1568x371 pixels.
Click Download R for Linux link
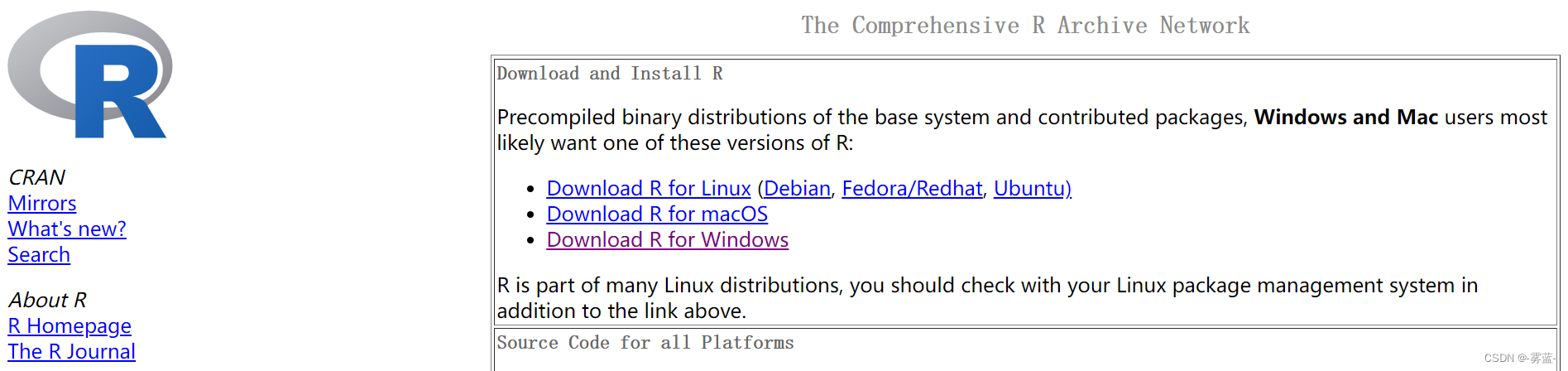point(649,188)
